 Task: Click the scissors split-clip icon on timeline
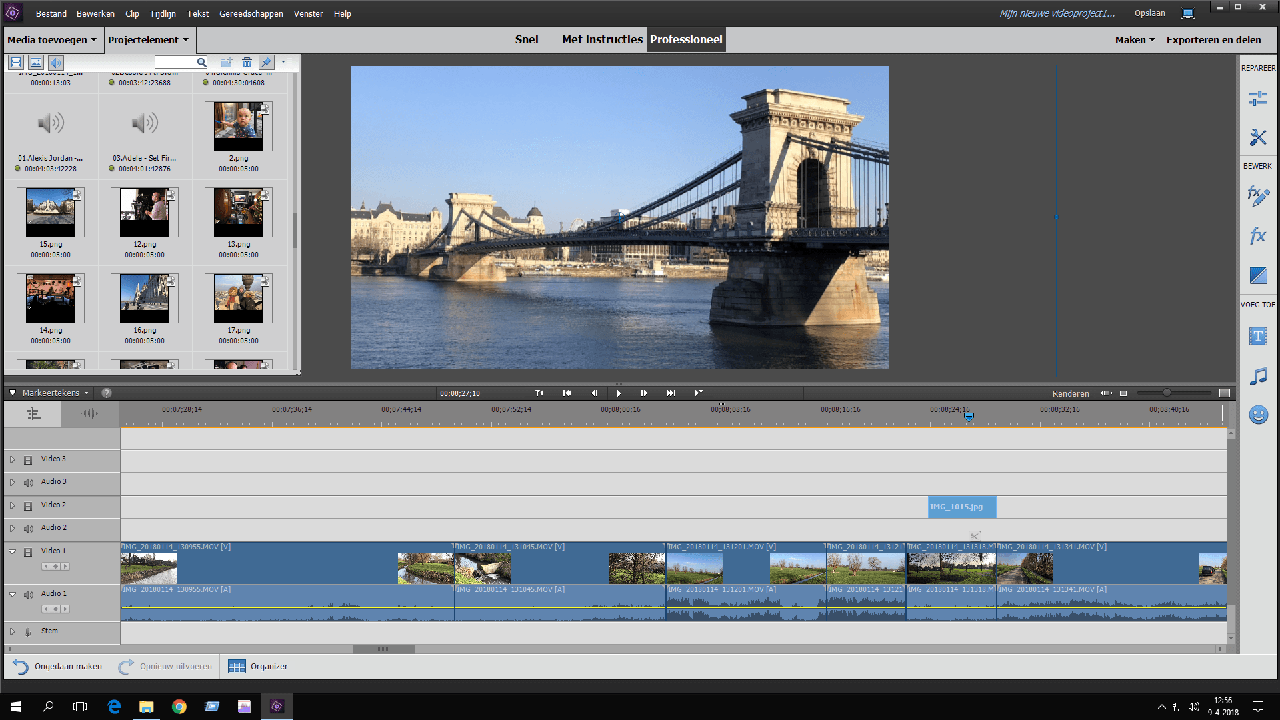tap(975, 535)
